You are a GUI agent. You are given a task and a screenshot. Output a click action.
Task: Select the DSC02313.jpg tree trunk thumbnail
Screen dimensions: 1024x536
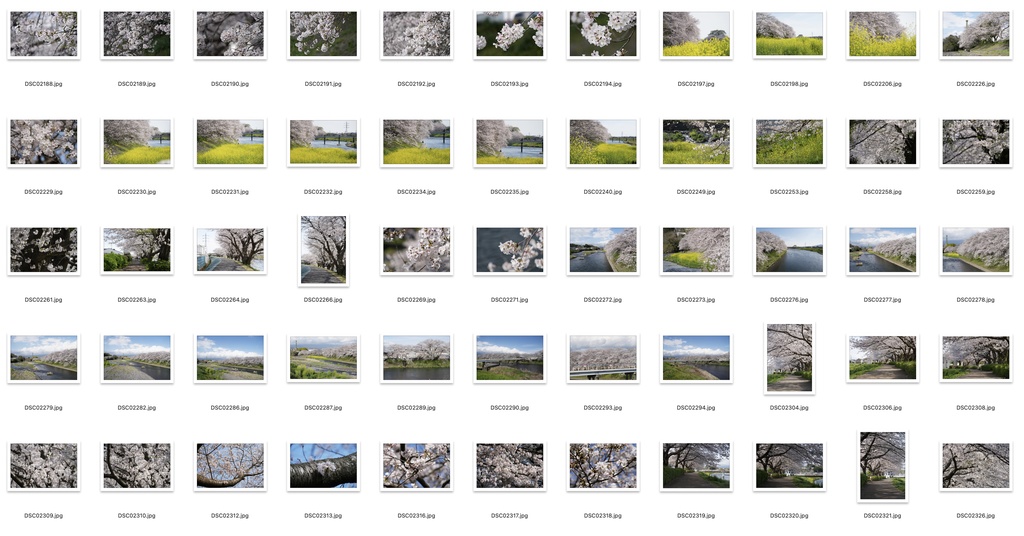(x=323, y=466)
